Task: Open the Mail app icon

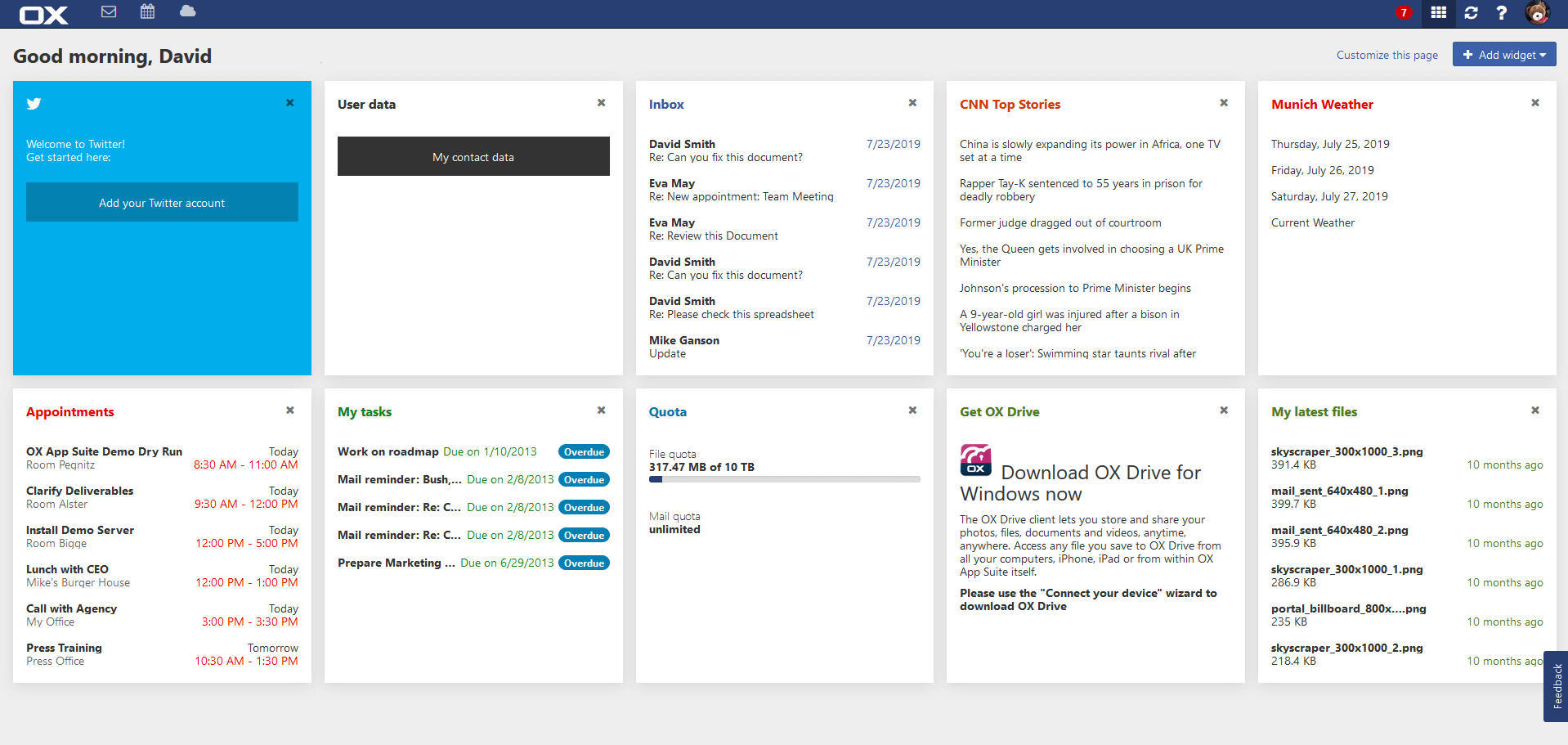Action: (x=108, y=12)
